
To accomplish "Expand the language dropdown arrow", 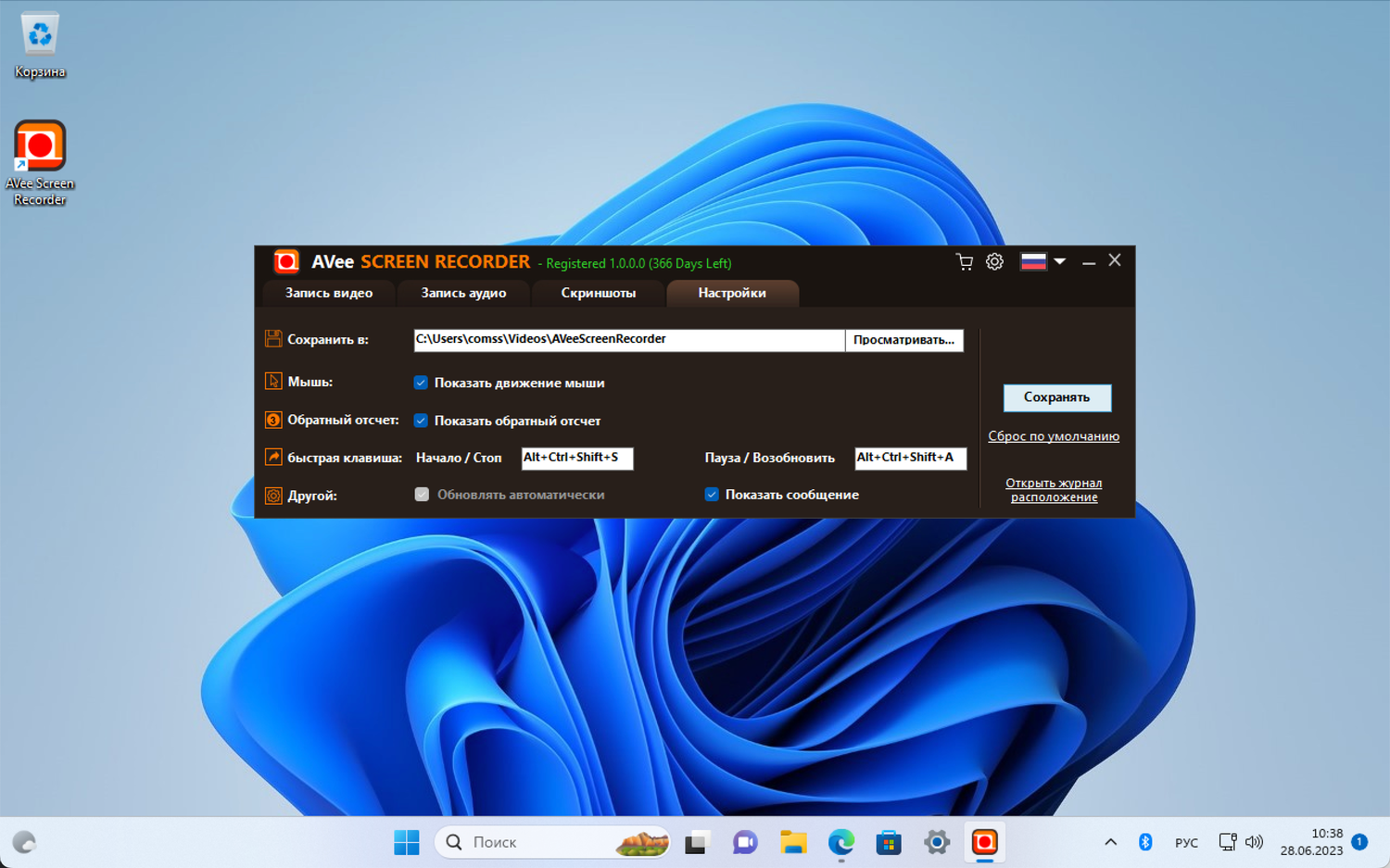I will pos(1059,262).
